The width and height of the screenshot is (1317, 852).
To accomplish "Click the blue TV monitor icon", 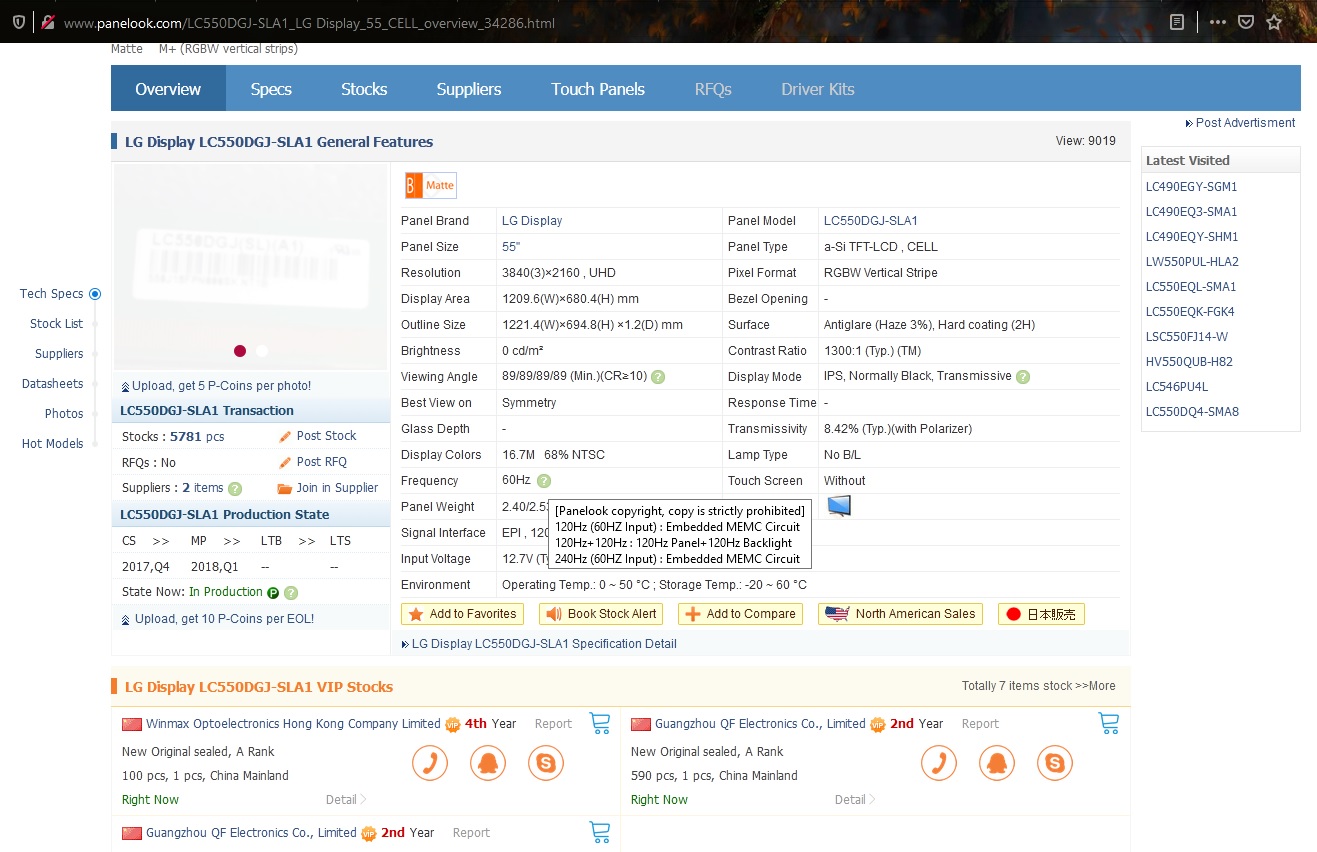I will coord(839,506).
